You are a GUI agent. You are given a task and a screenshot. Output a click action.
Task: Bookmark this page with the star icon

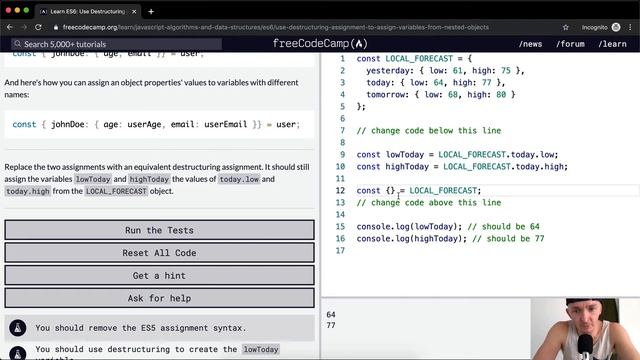coord(565,27)
